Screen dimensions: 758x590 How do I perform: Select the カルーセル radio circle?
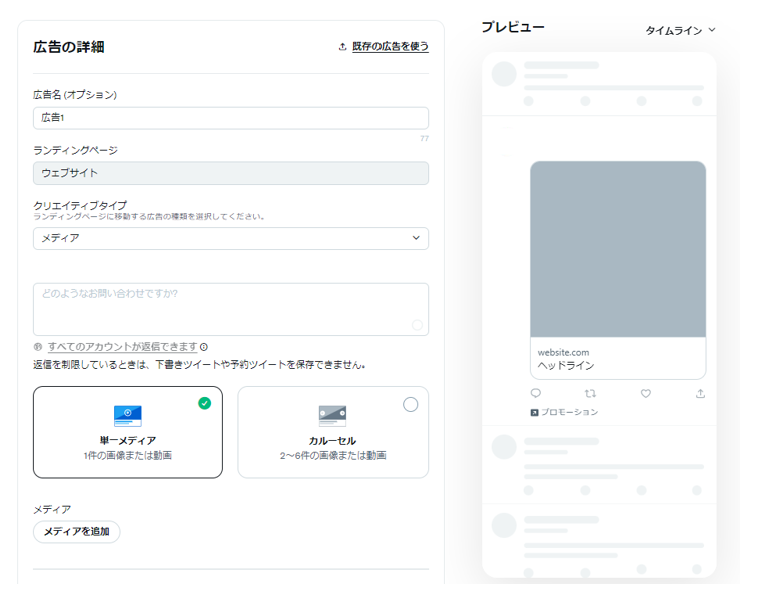tap(410, 404)
